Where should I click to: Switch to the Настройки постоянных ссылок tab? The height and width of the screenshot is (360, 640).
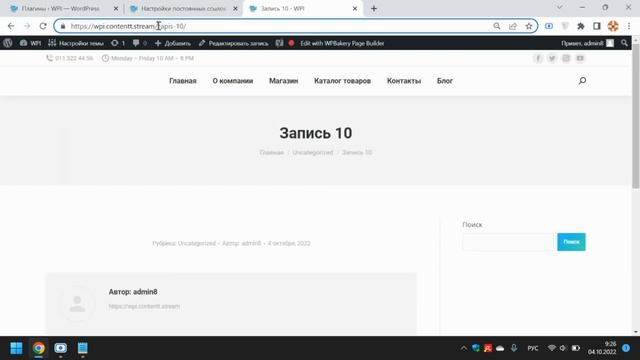[x=183, y=9]
